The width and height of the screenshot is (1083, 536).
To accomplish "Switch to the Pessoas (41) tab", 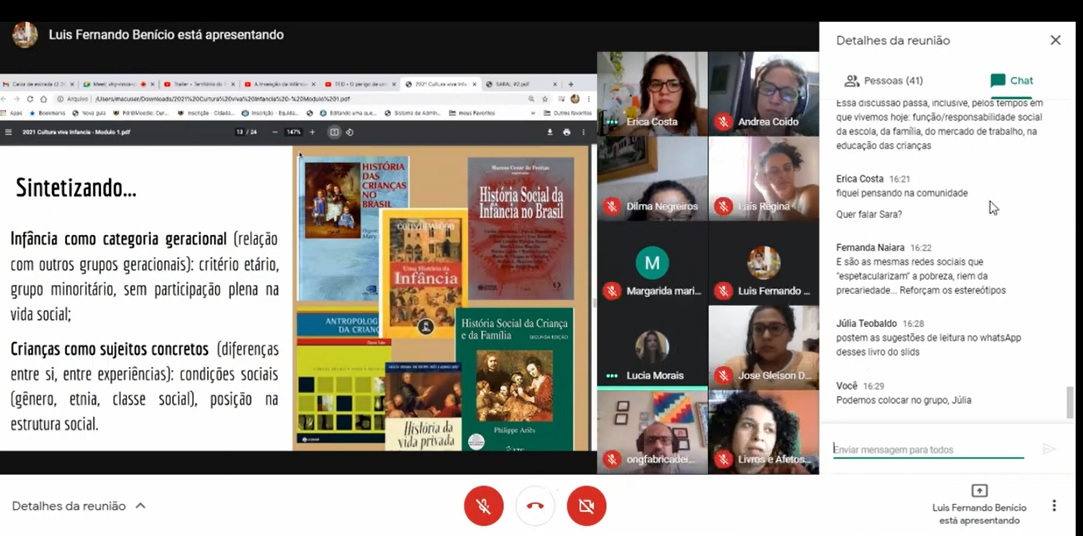I will tap(883, 81).
